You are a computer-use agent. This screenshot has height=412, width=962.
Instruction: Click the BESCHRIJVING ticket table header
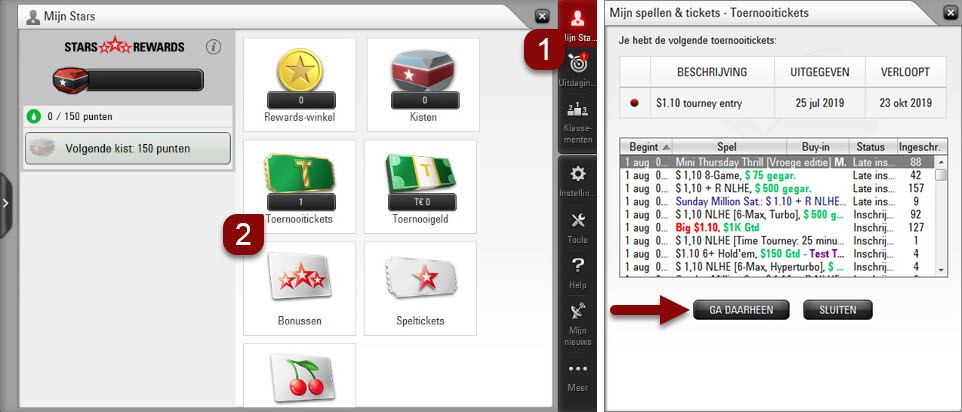click(712, 72)
